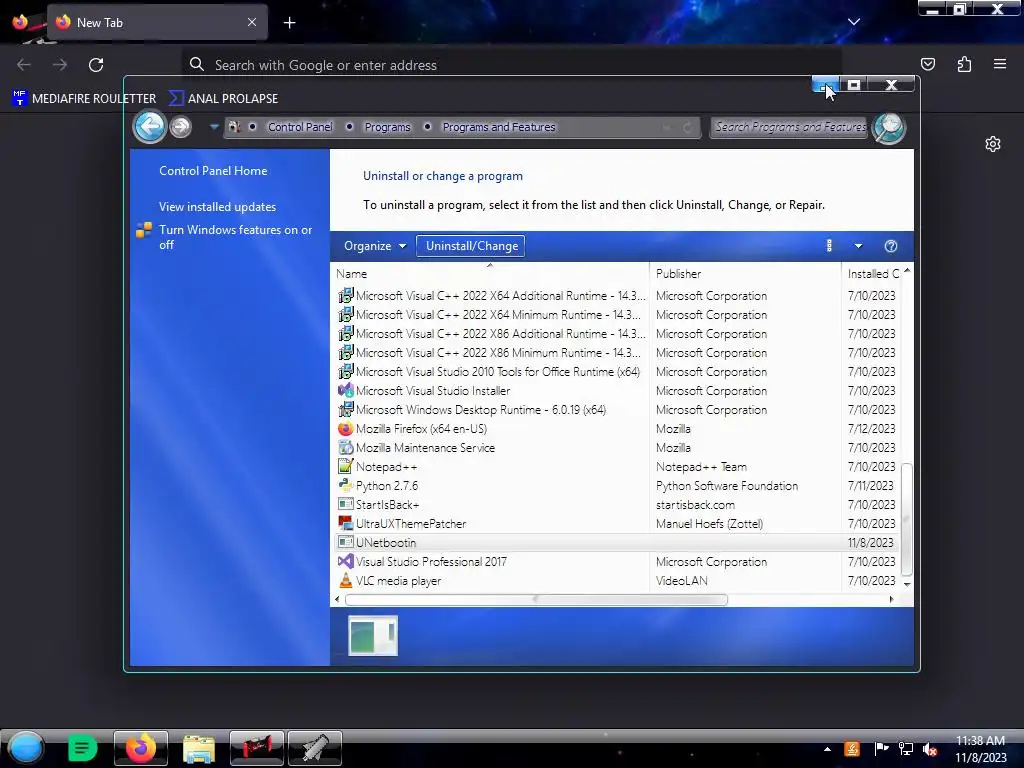Click the Start orb on taskbar
Image resolution: width=1024 pixels, height=768 pixels.
[26, 748]
